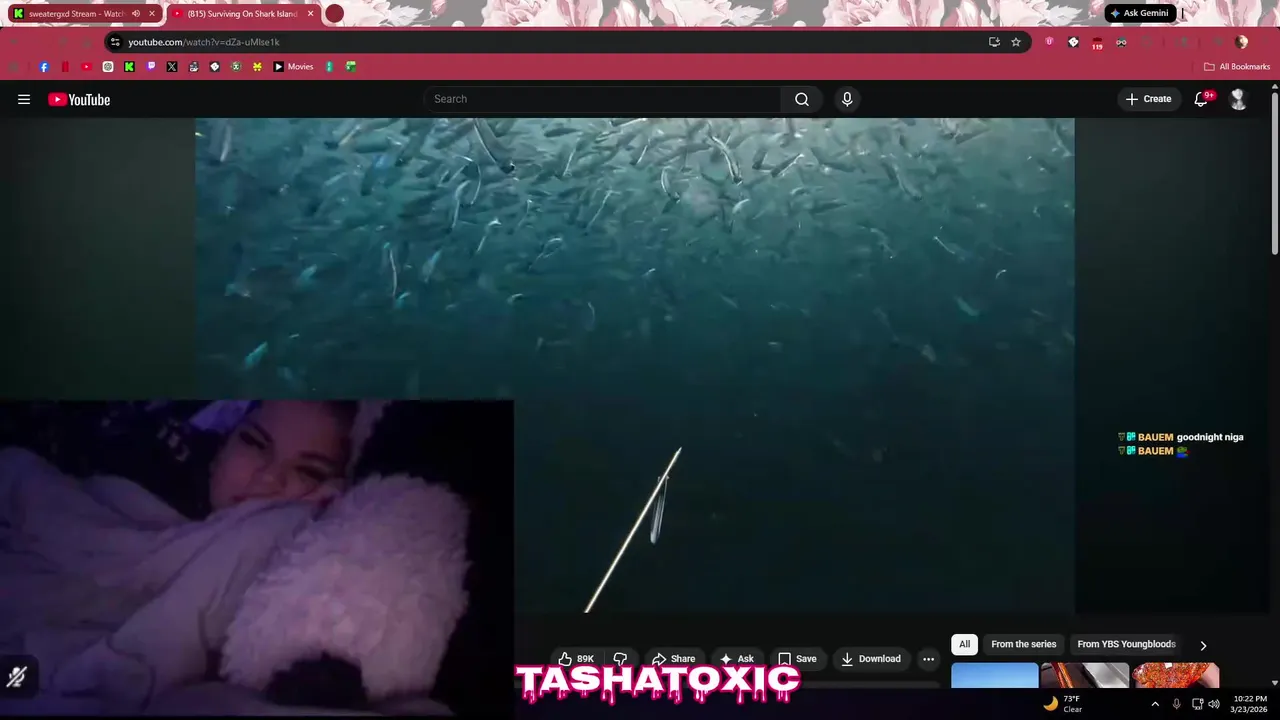The image size is (1280, 720).
Task: Open the YouTube guide hamburger menu
Action: [x=24, y=99]
